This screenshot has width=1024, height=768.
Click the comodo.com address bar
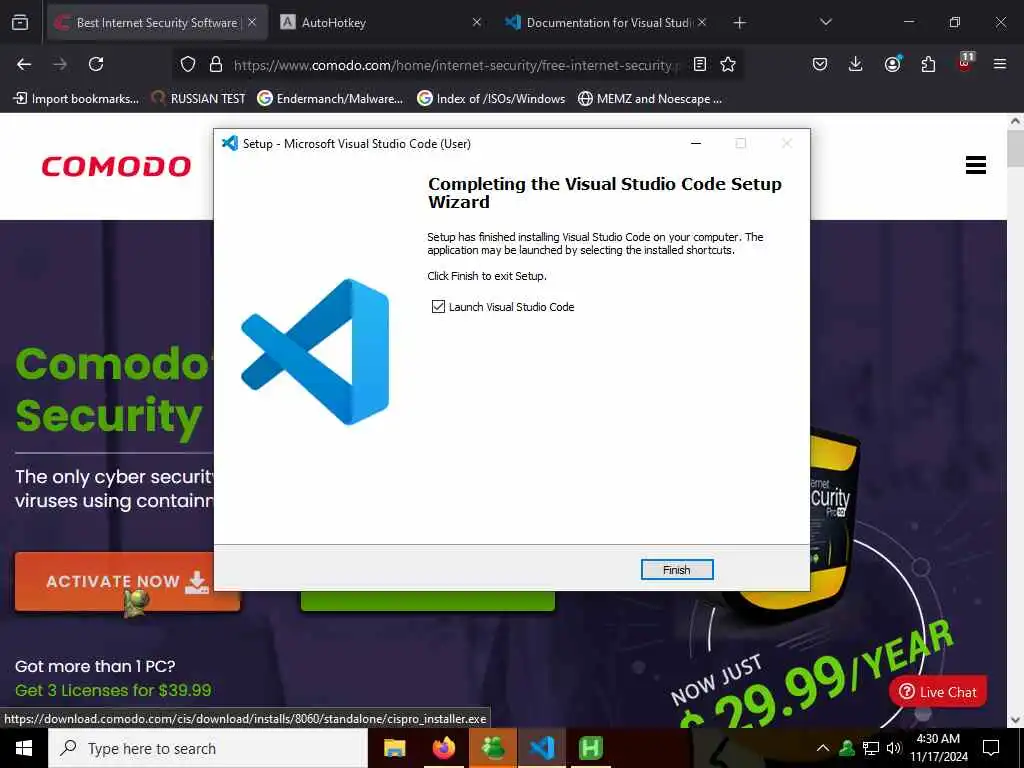[456, 65]
